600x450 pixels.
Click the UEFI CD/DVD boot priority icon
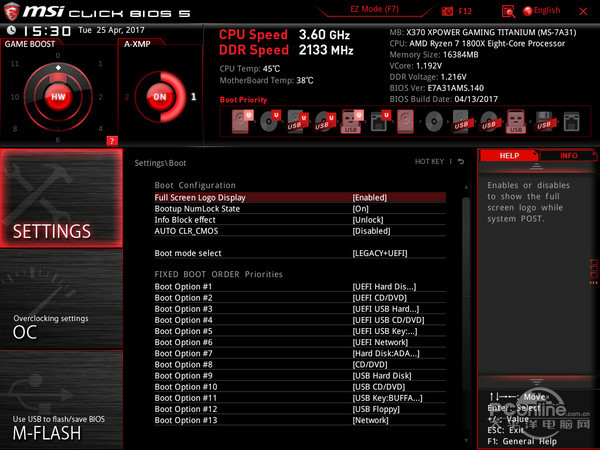click(x=270, y=121)
